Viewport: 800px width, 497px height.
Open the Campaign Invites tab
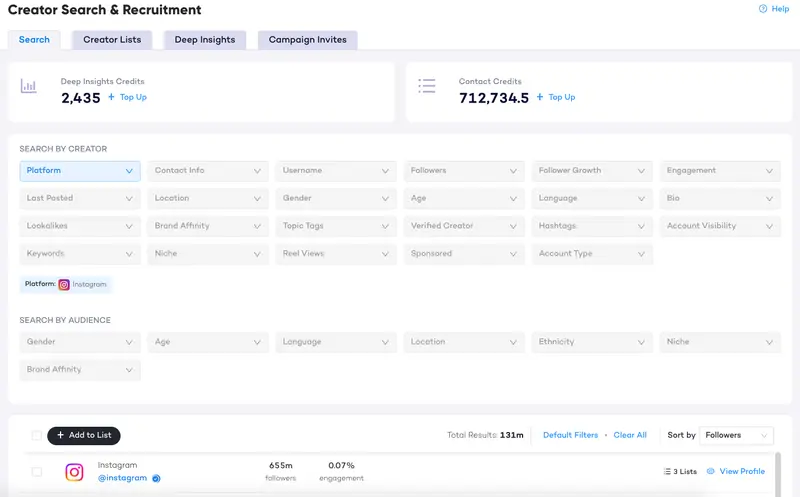(x=307, y=40)
